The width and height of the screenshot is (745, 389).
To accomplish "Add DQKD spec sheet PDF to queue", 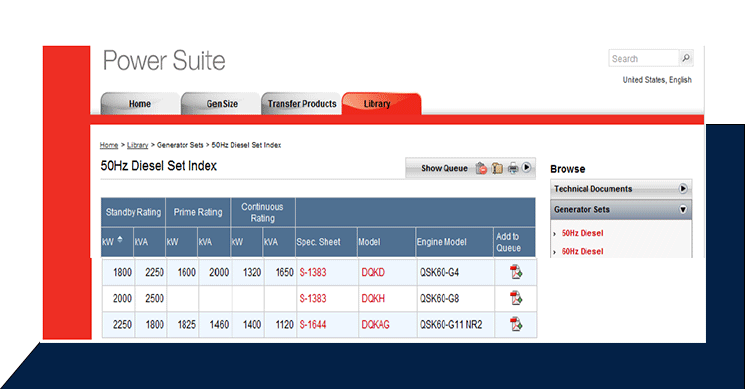I will (x=516, y=272).
